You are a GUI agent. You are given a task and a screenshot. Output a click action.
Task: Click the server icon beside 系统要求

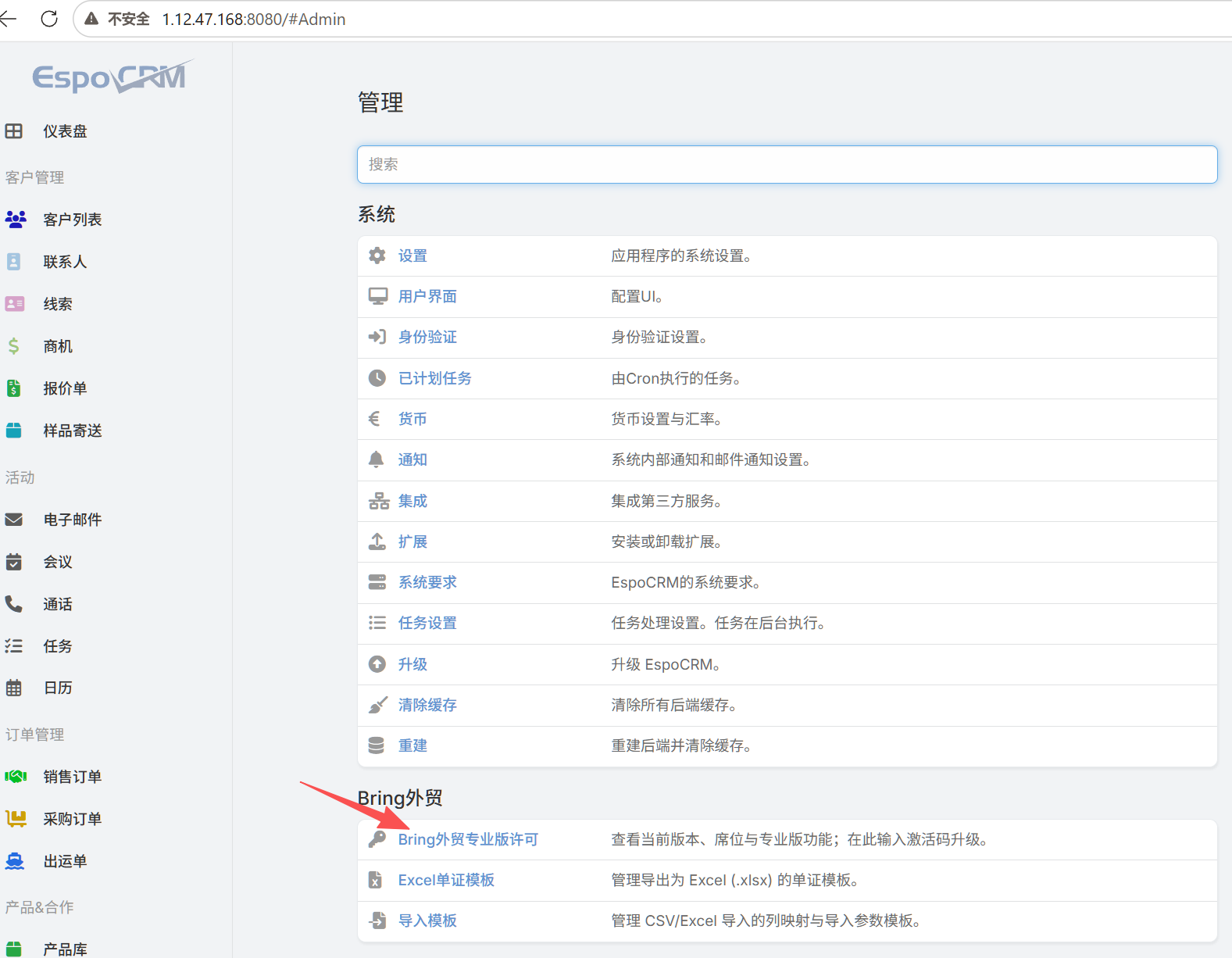pyautogui.click(x=377, y=582)
